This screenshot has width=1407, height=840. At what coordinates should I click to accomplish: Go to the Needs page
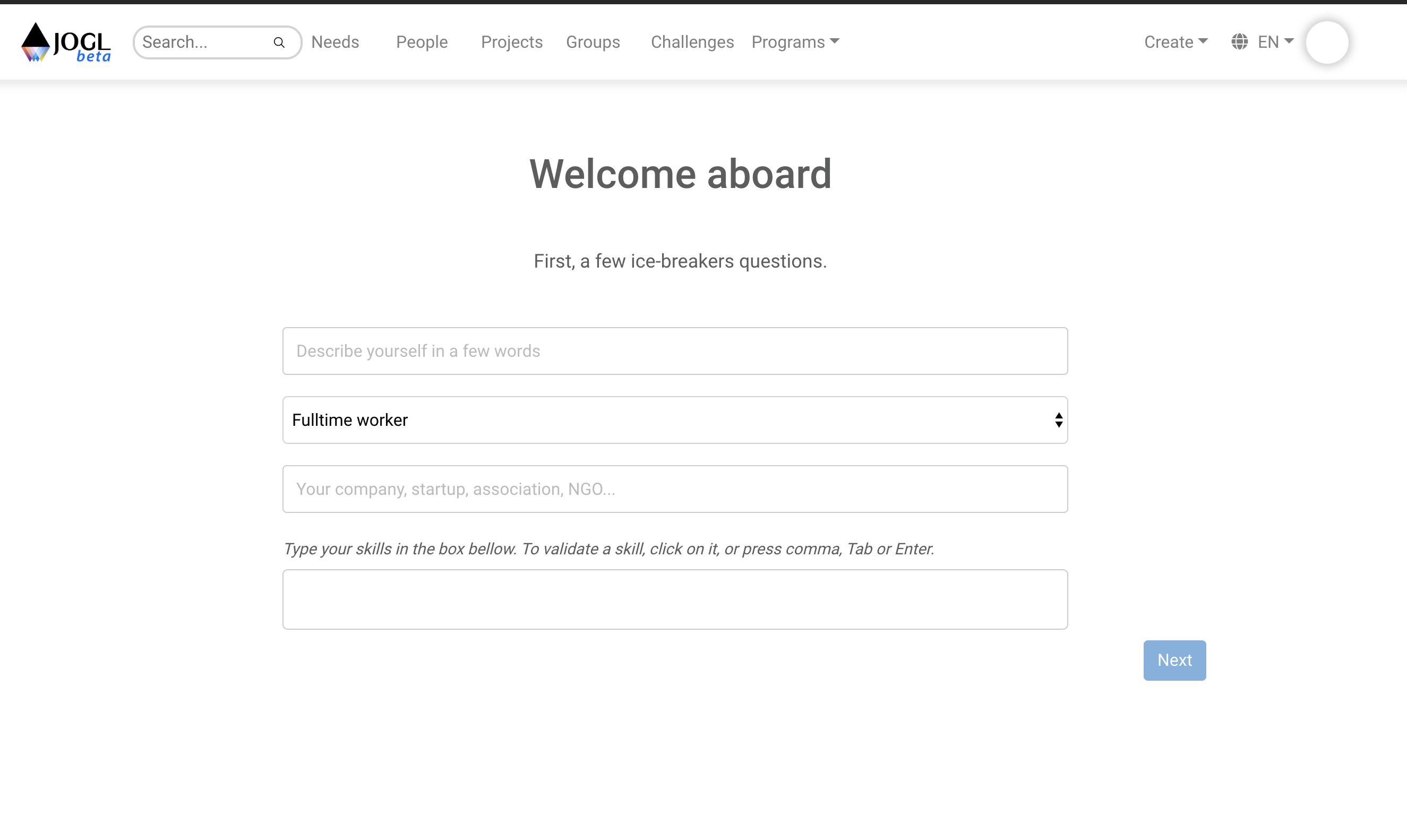click(x=335, y=42)
